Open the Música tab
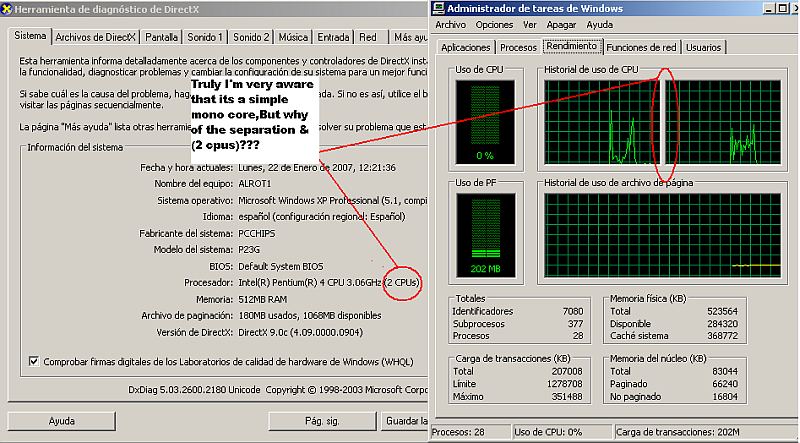This screenshot has height=443, width=800. click(293, 37)
